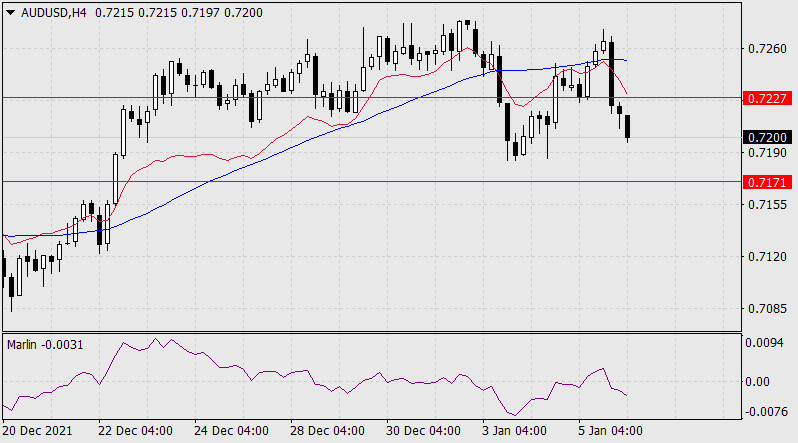Click the 0.0094 Marlin scale value

click(x=764, y=343)
